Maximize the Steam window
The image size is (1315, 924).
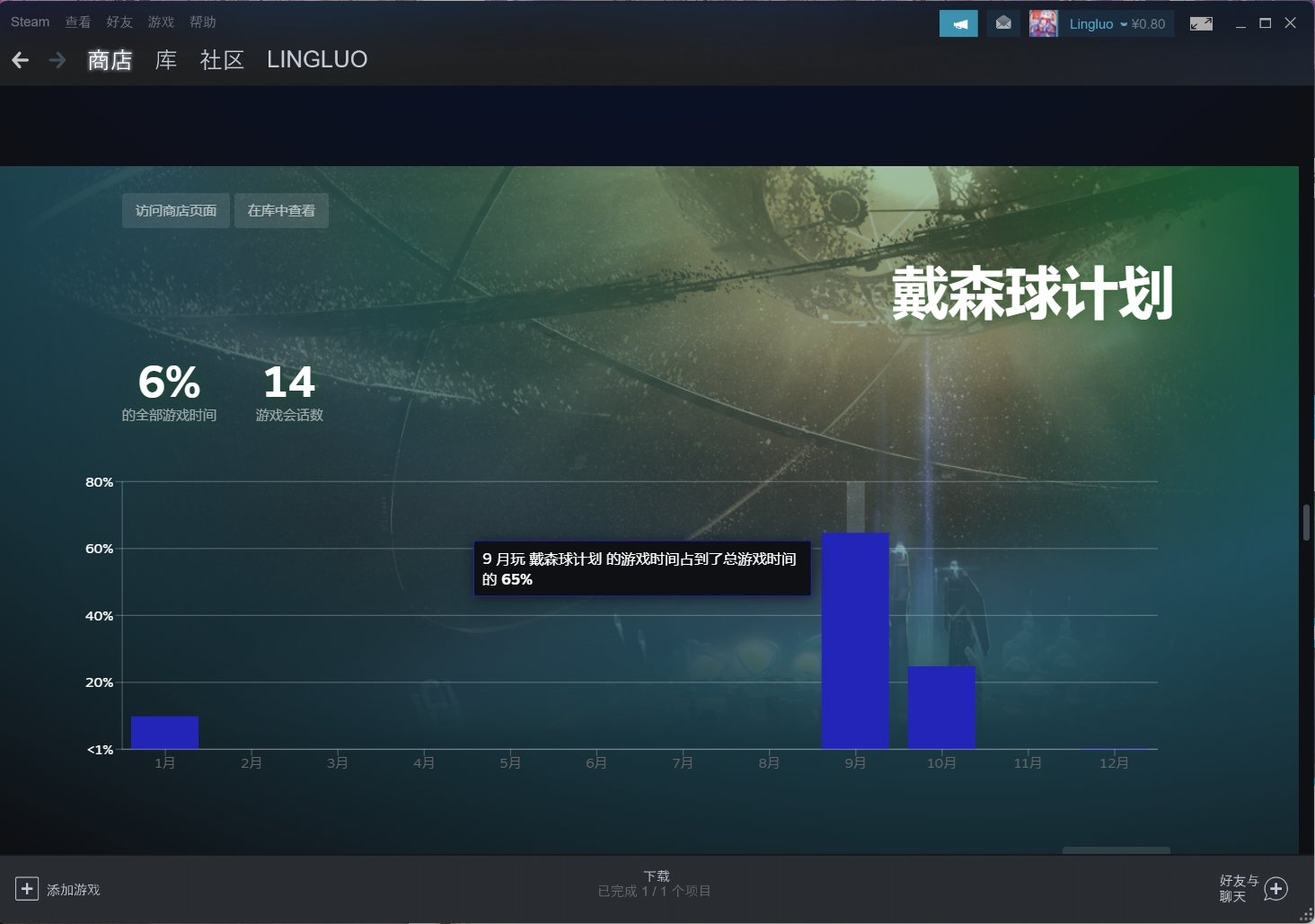tap(1266, 23)
